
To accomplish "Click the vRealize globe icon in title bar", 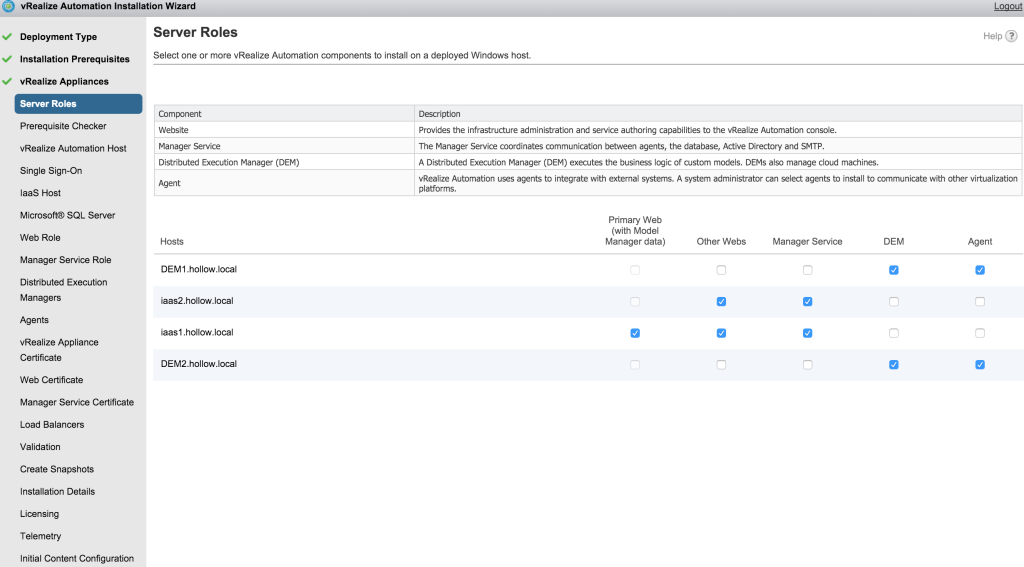I will (8, 6).
